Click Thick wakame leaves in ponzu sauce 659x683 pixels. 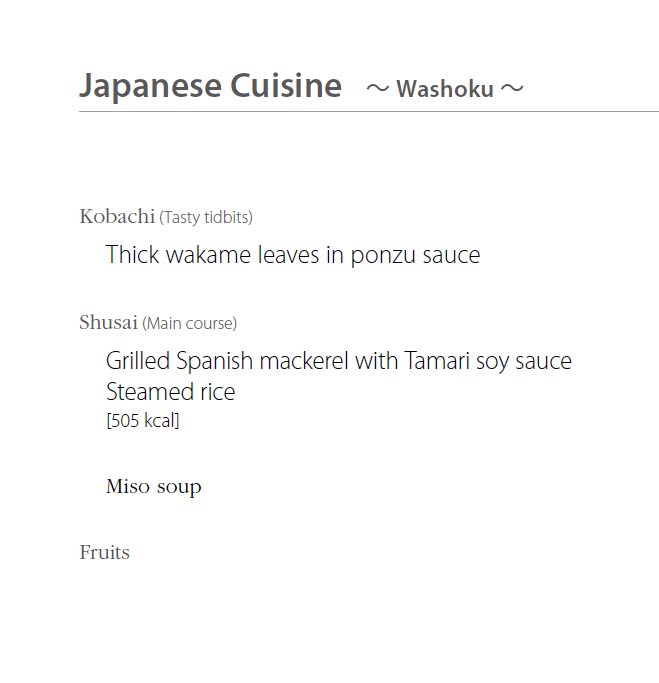pyautogui.click(x=293, y=255)
